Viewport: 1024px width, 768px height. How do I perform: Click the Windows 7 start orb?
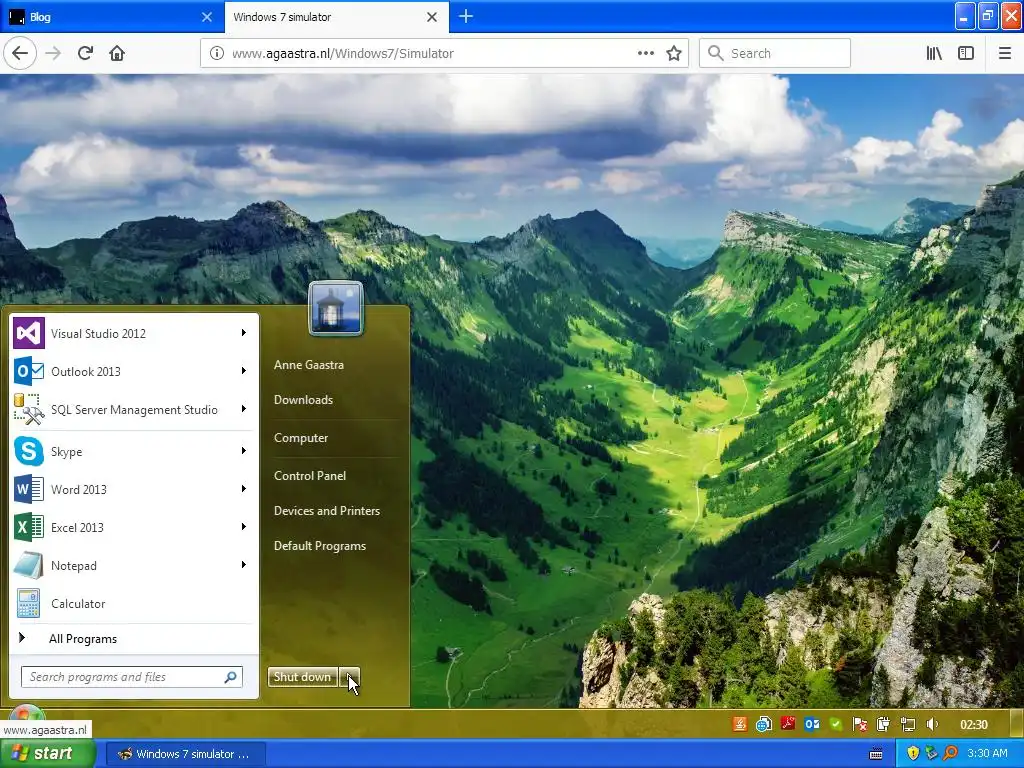[x=26, y=712]
